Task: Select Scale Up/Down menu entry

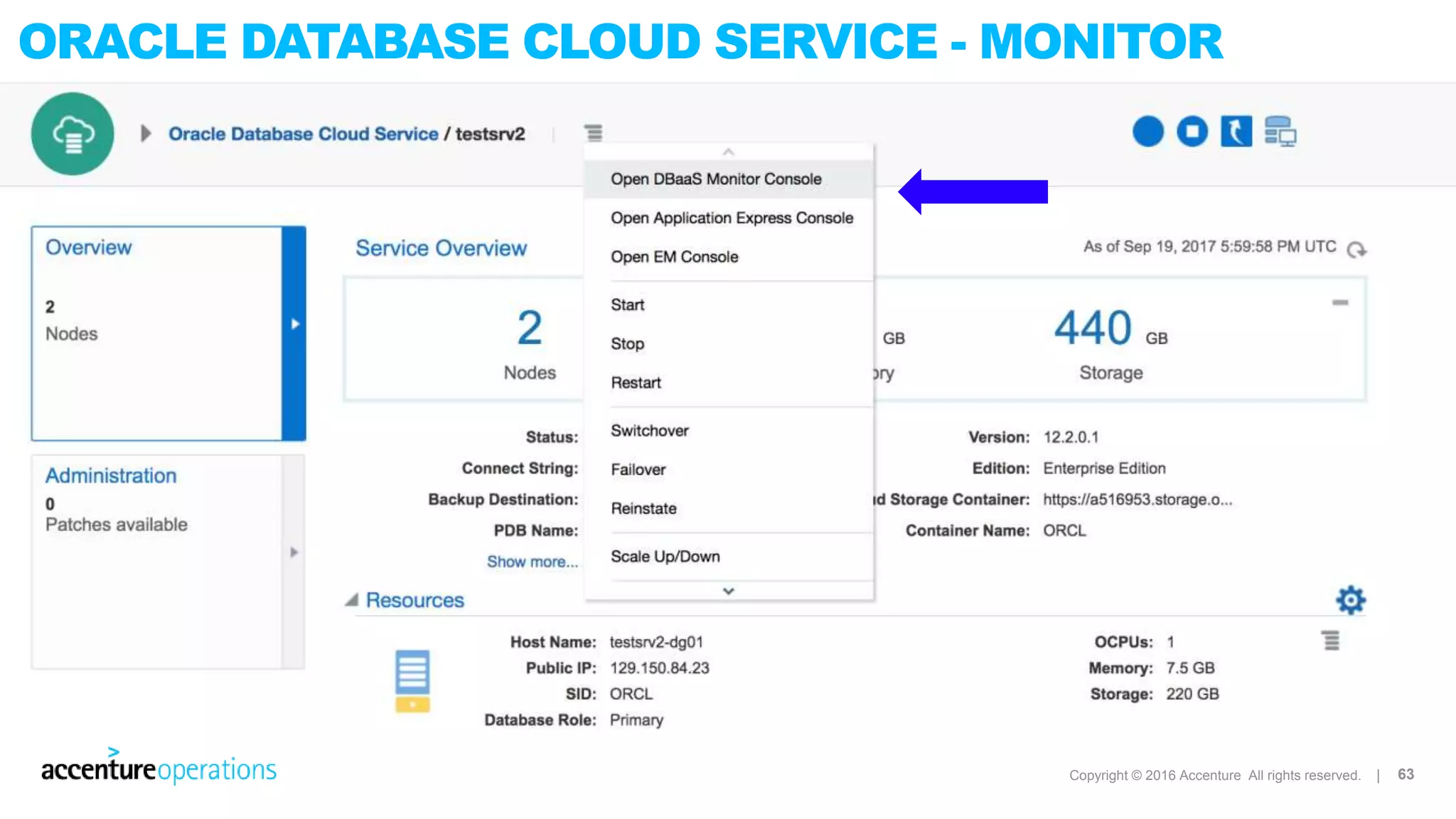Action: (x=729, y=557)
